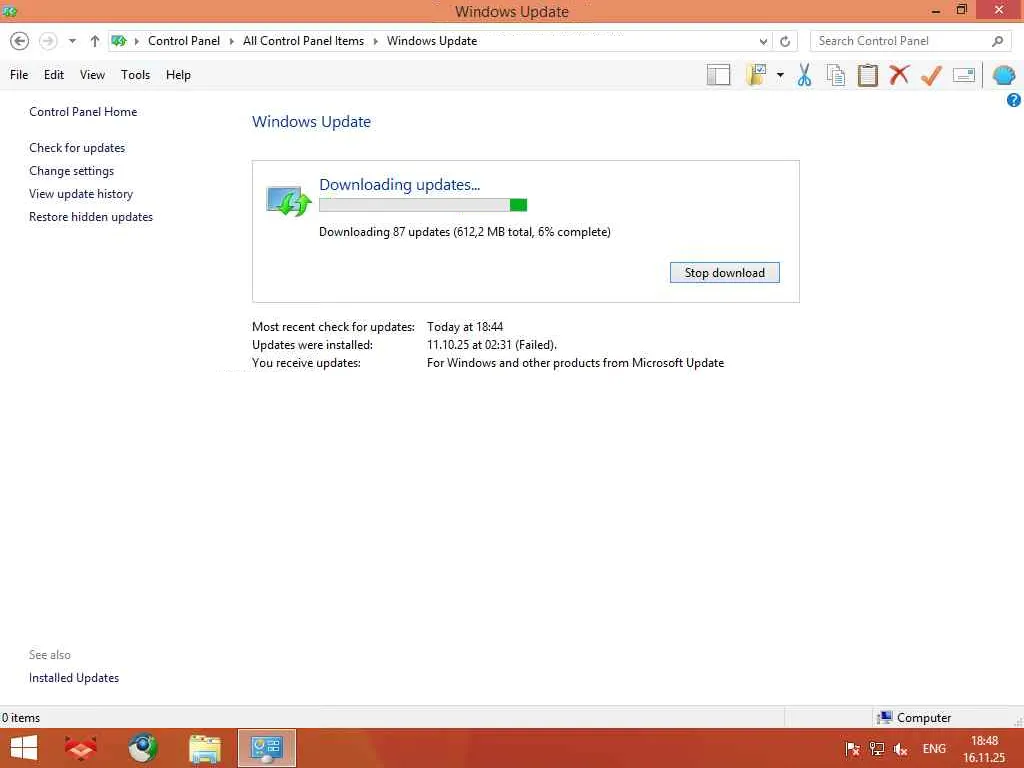The image size is (1024, 768).
Task: Open the Windows Start button
Action: (x=24, y=748)
